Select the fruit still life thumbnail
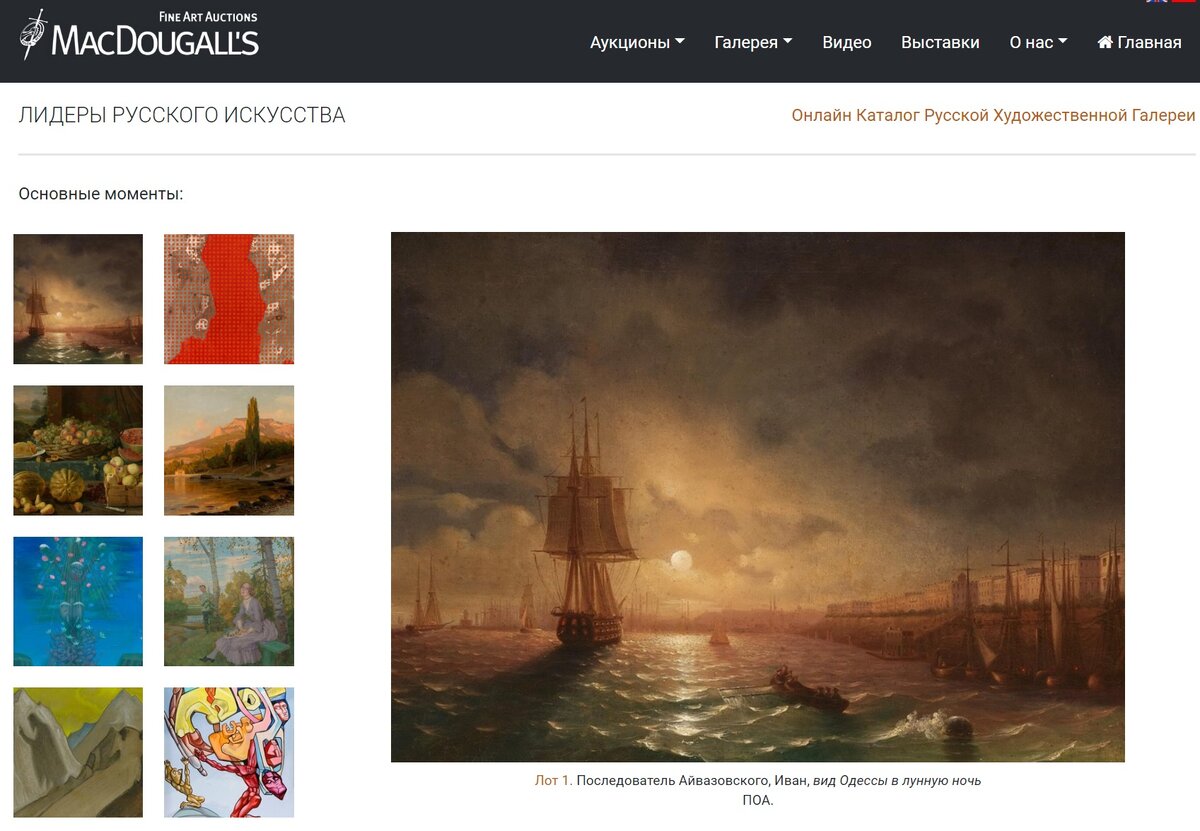 (x=78, y=450)
